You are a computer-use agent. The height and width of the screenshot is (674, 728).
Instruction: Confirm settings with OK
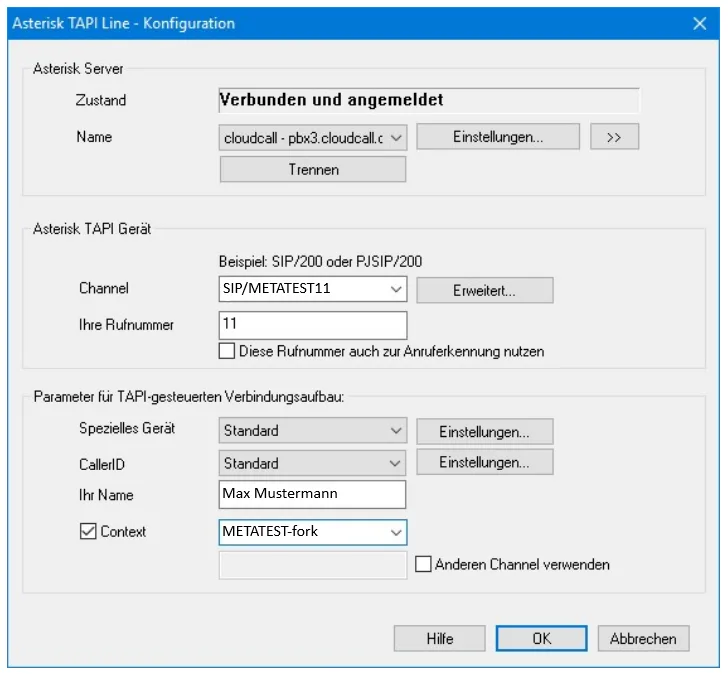tap(541, 638)
